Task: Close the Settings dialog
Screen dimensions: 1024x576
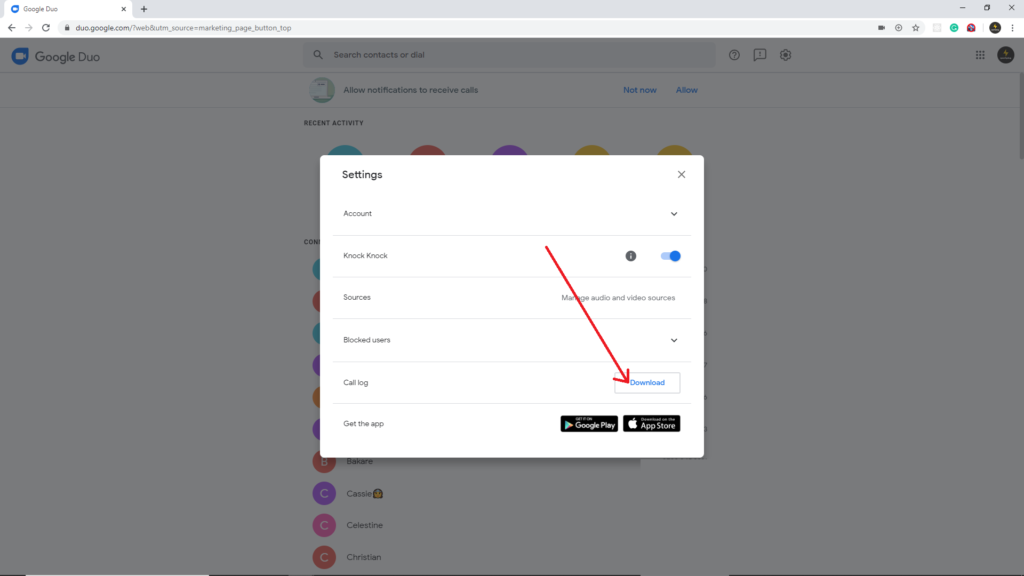Action: [681, 174]
